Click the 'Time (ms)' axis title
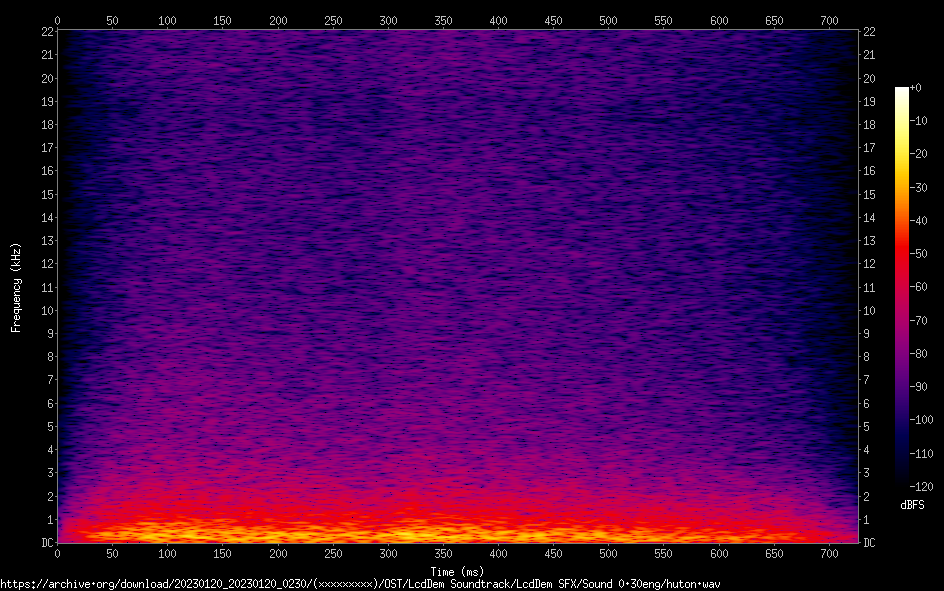Viewport: 944px width, 591px height. point(457,572)
